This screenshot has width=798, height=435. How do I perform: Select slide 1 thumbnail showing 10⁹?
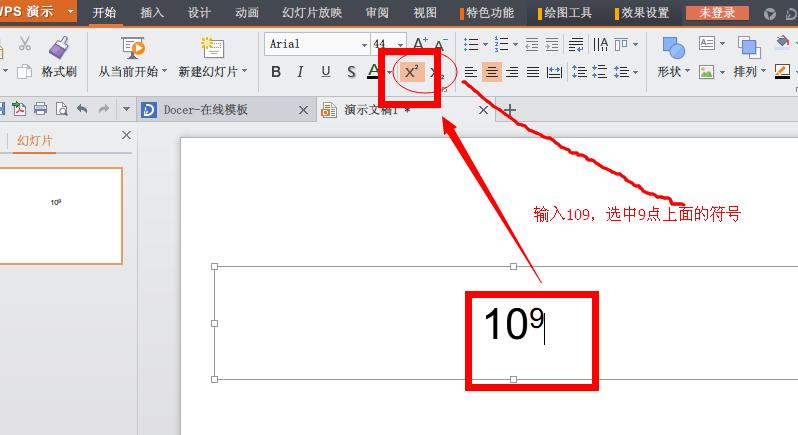(61, 216)
